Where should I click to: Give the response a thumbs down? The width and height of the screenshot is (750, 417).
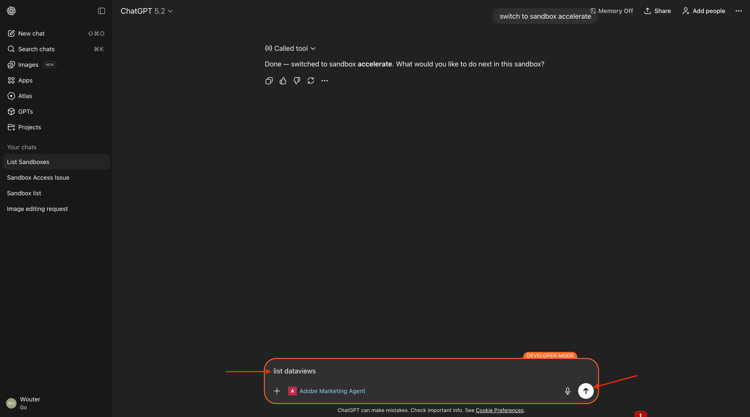[297, 81]
